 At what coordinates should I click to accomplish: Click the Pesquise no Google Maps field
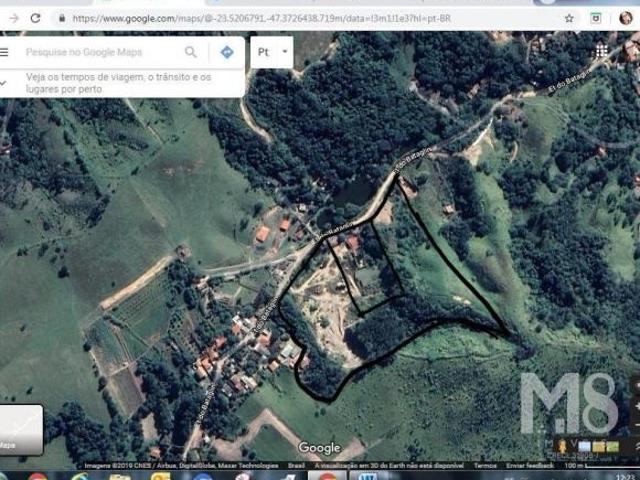click(100, 52)
